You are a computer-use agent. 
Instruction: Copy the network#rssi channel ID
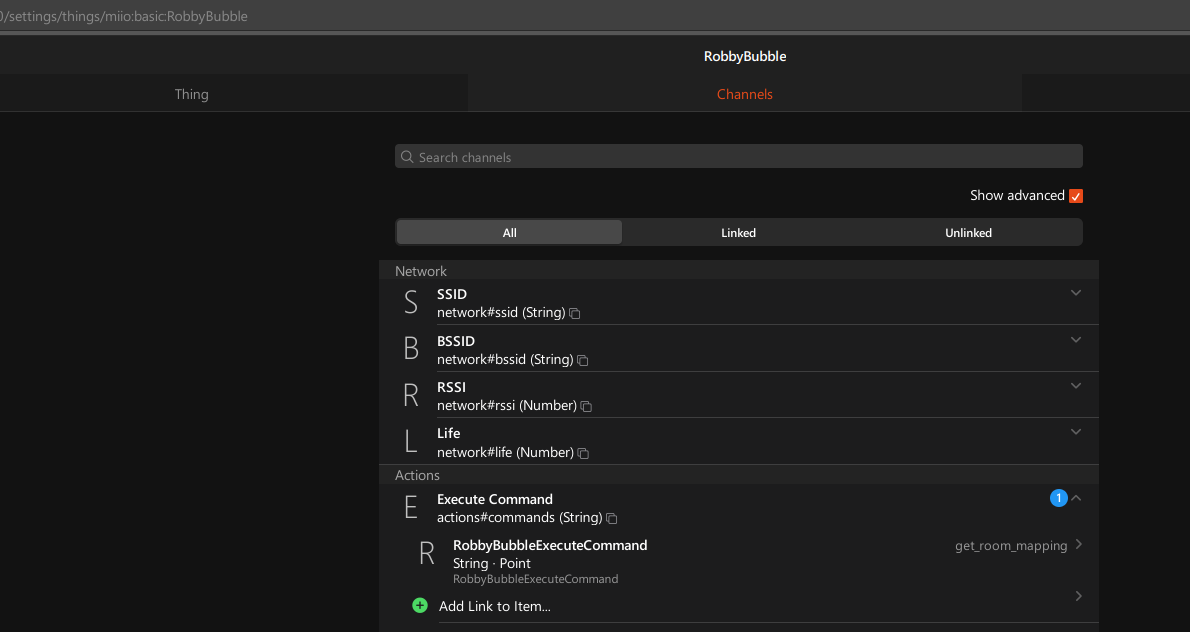pos(587,406)
